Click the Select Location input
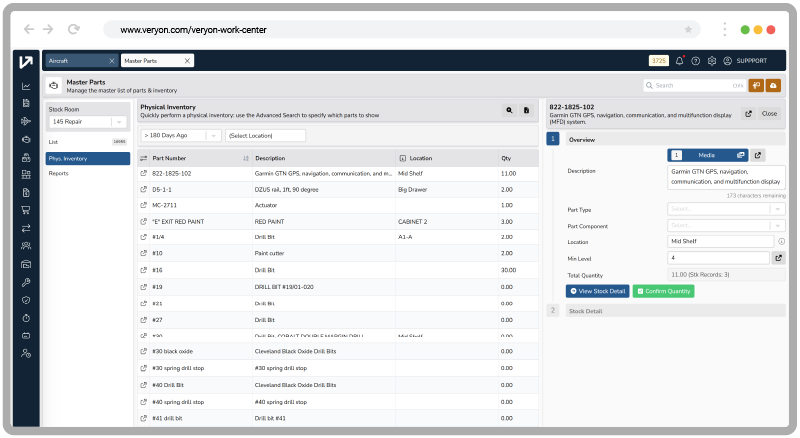 click(265, 135)
